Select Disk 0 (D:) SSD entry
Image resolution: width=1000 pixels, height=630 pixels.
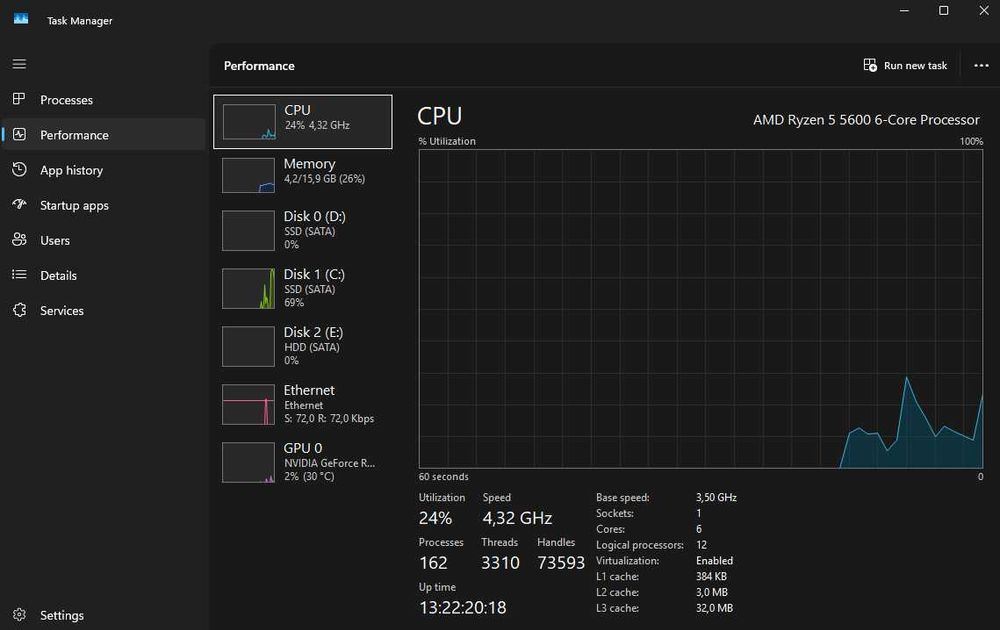(x=303, y=230)
